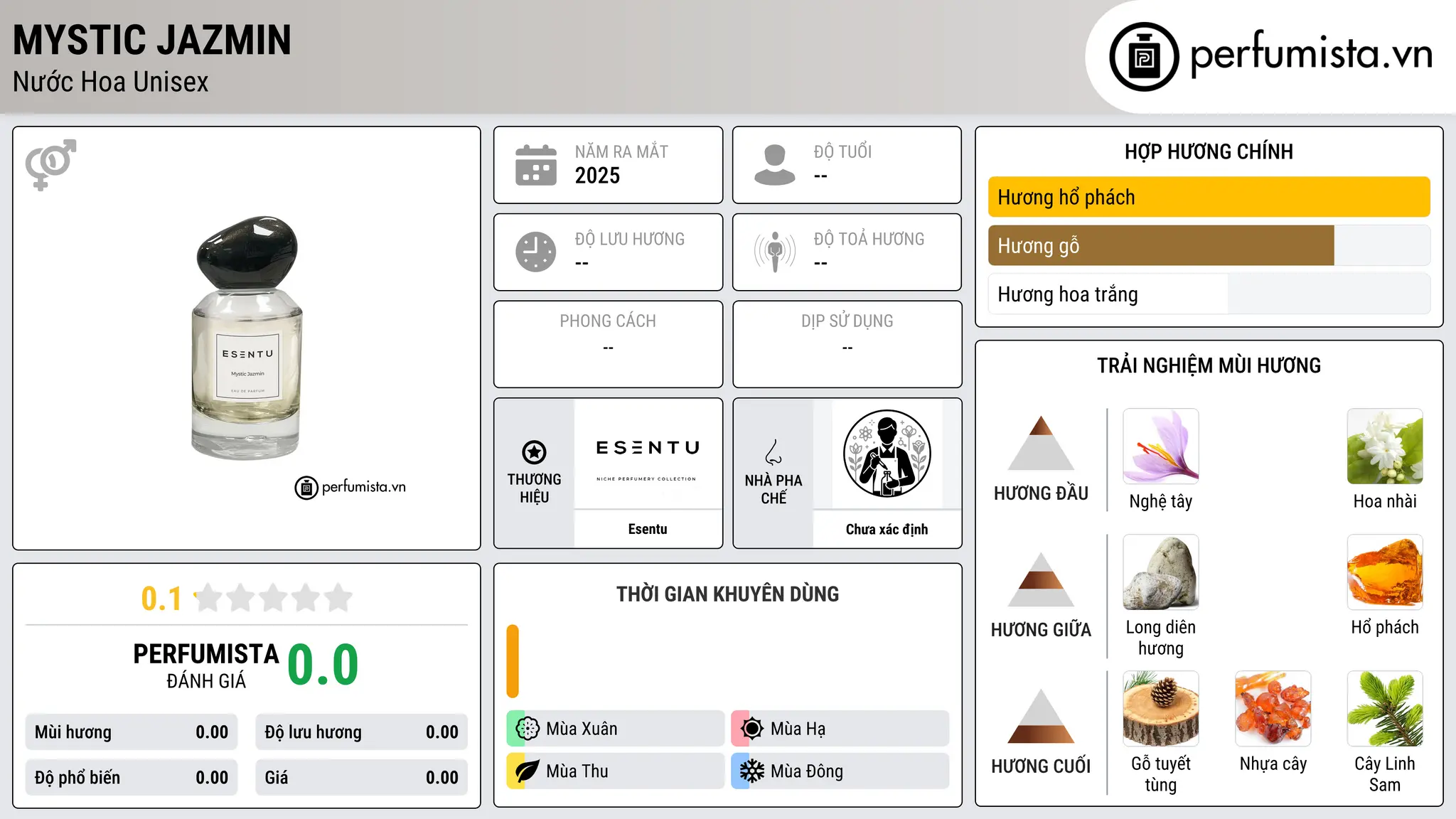Image resolution: width=1456 pixels, height=819 pixels.
Task: Click the Nước Hoa Unisex subtitle
Action: click(110, 82)
